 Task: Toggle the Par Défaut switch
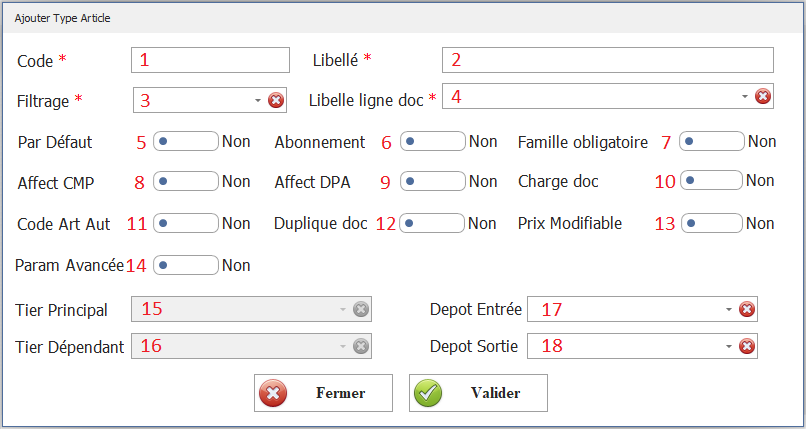pyautogui.click(x=185, y=141)
